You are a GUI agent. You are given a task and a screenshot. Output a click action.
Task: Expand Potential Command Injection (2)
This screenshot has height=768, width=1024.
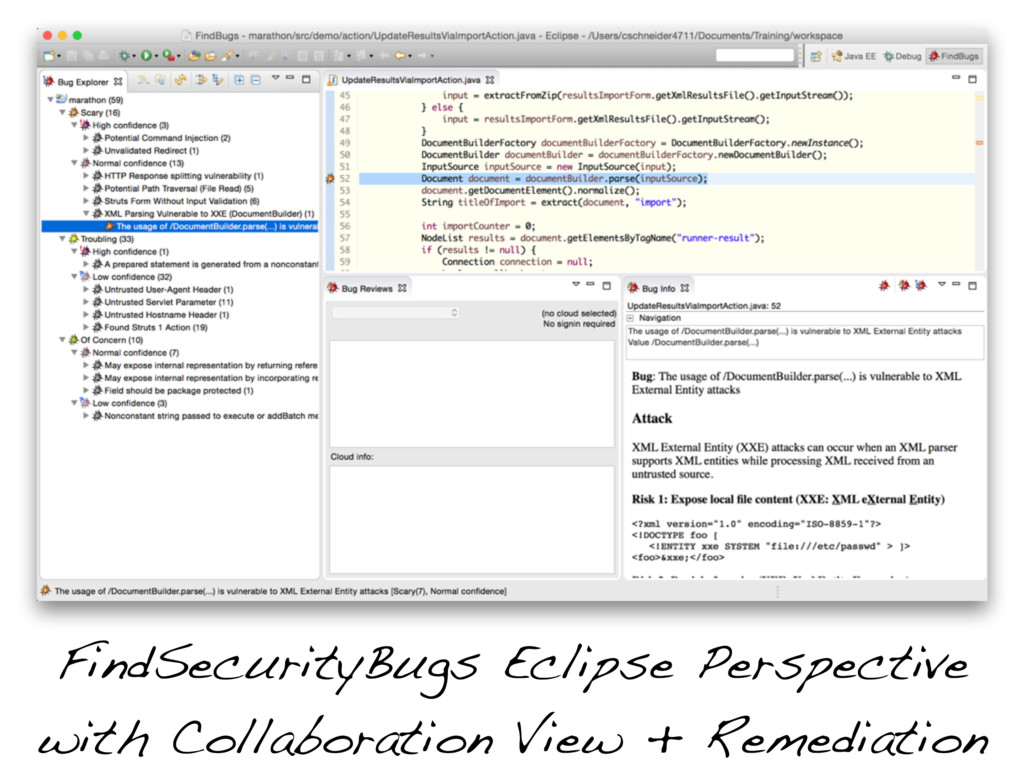(x=86, y=138)
